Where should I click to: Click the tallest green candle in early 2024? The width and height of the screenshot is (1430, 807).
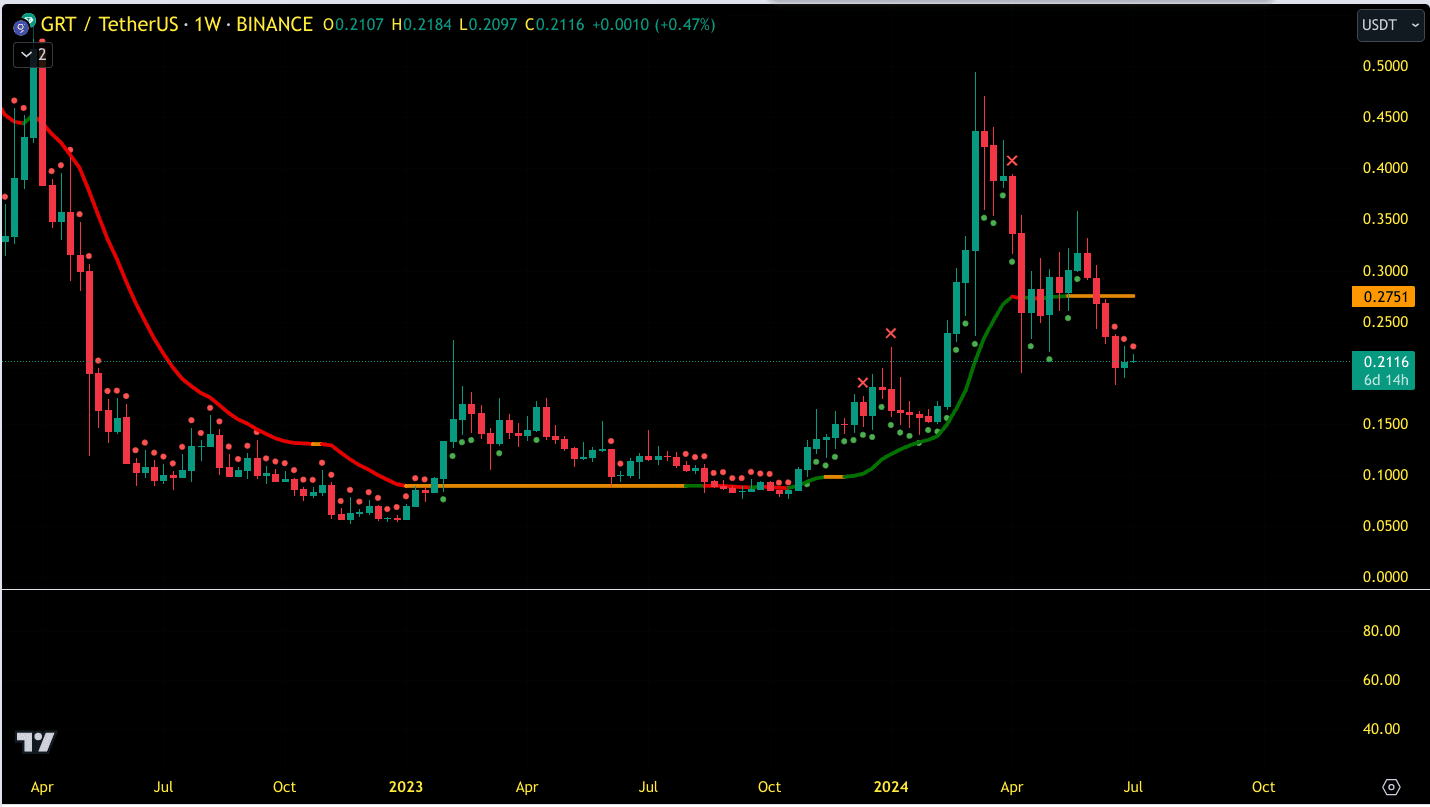tap(975, 190)
